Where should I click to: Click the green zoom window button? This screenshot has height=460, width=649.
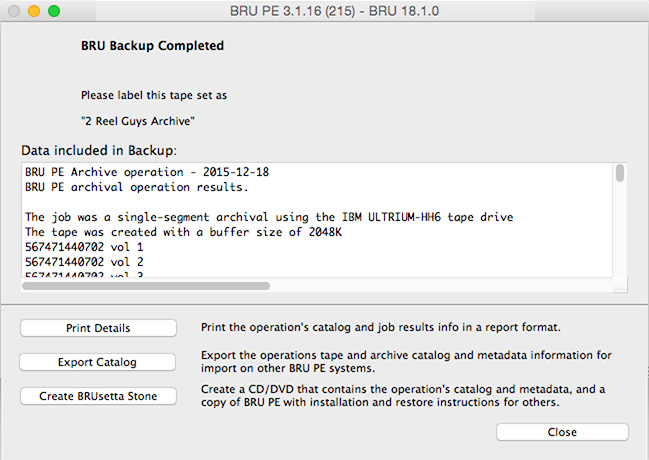pyautogui.click(x=54, y=11)
